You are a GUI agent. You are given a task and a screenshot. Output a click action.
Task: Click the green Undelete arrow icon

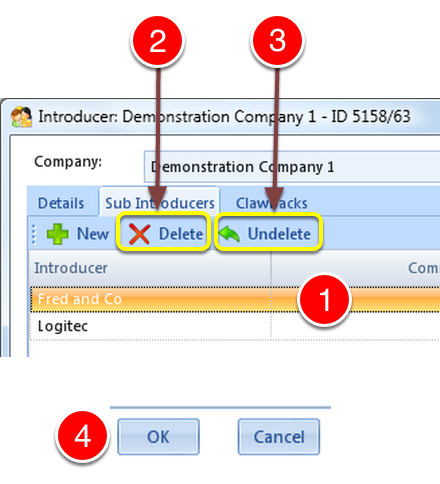[229, 234]
